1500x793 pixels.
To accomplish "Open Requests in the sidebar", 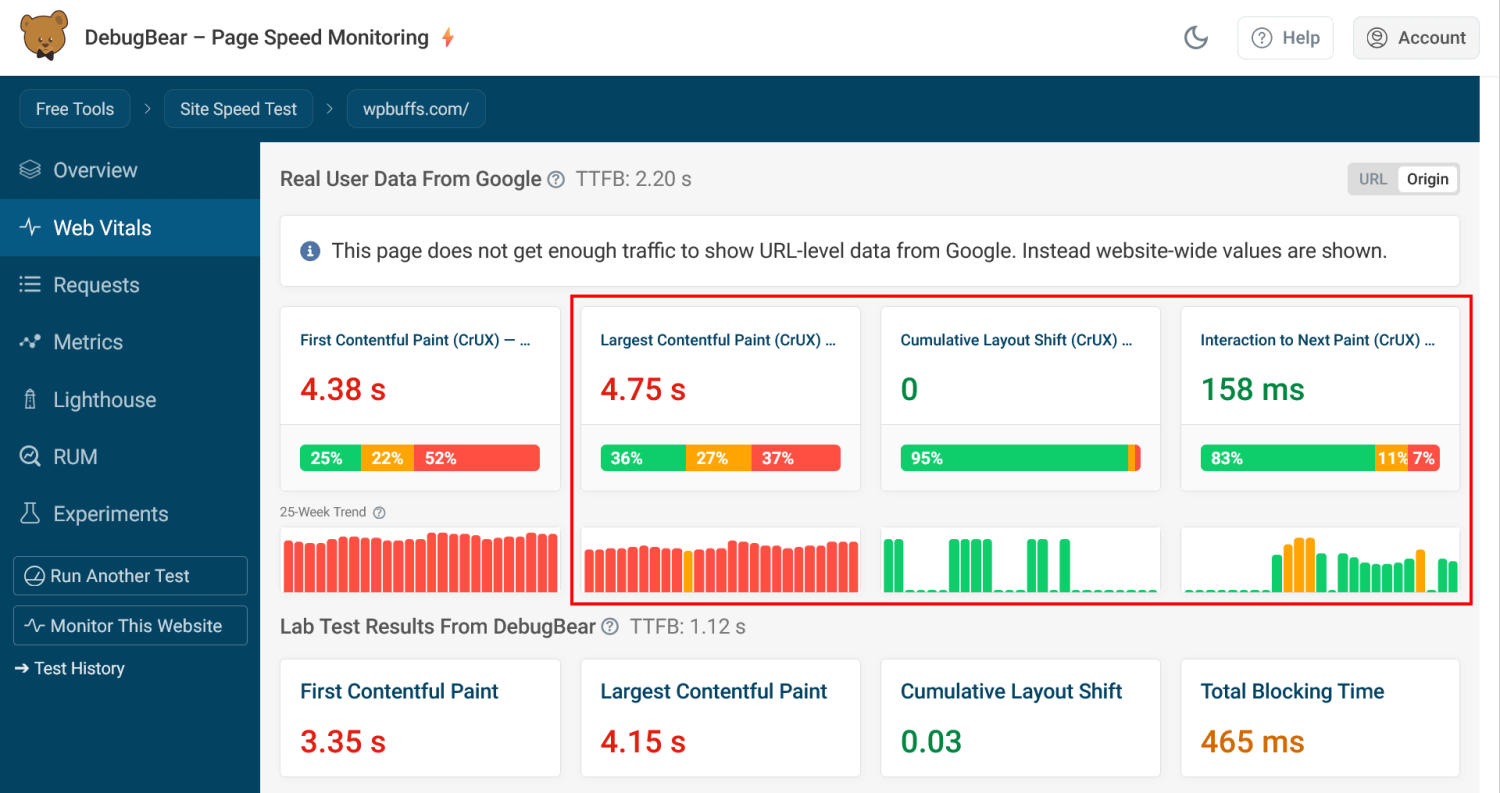I will [x=130, y=285].
